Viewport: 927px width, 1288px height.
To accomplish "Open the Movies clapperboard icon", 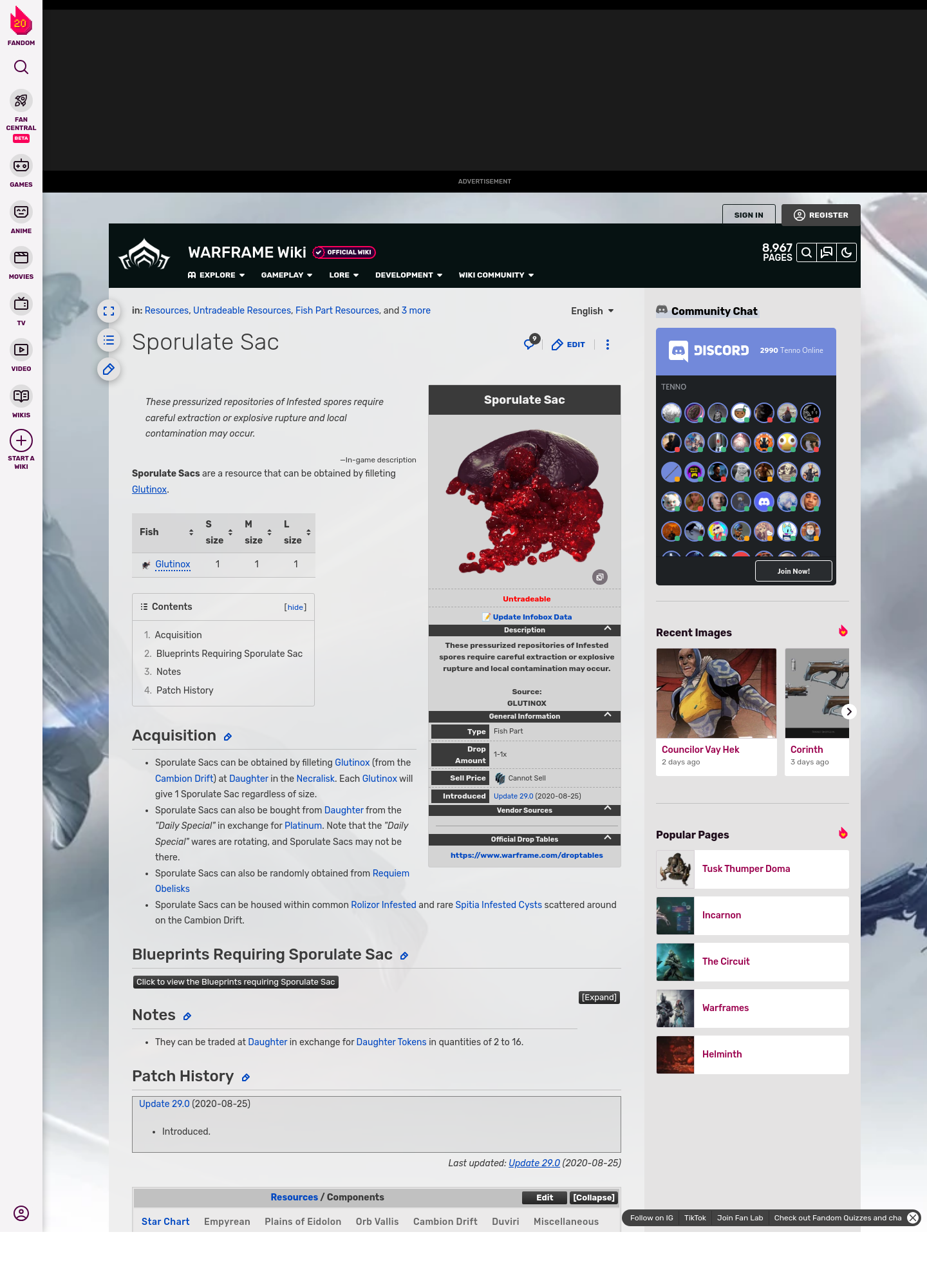I will click(x=21, y=258).
